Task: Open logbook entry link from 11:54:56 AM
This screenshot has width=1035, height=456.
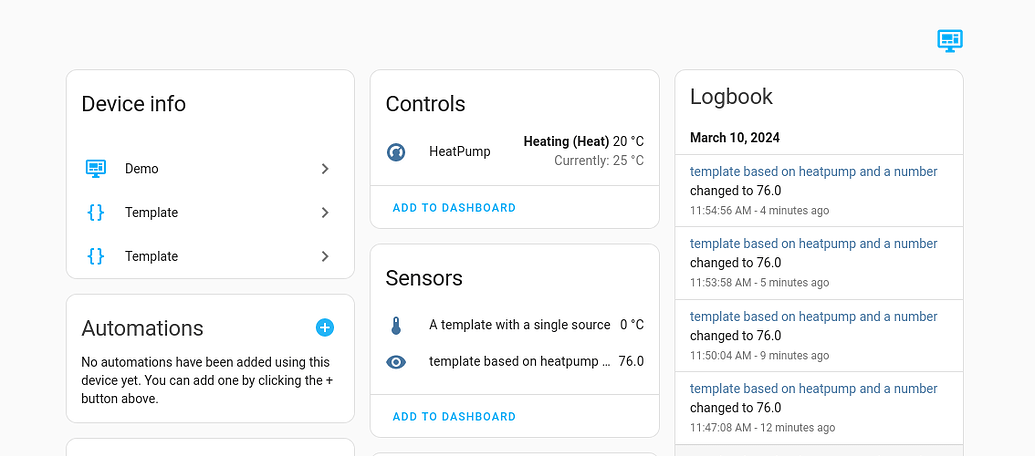Action: coord(813,172)
